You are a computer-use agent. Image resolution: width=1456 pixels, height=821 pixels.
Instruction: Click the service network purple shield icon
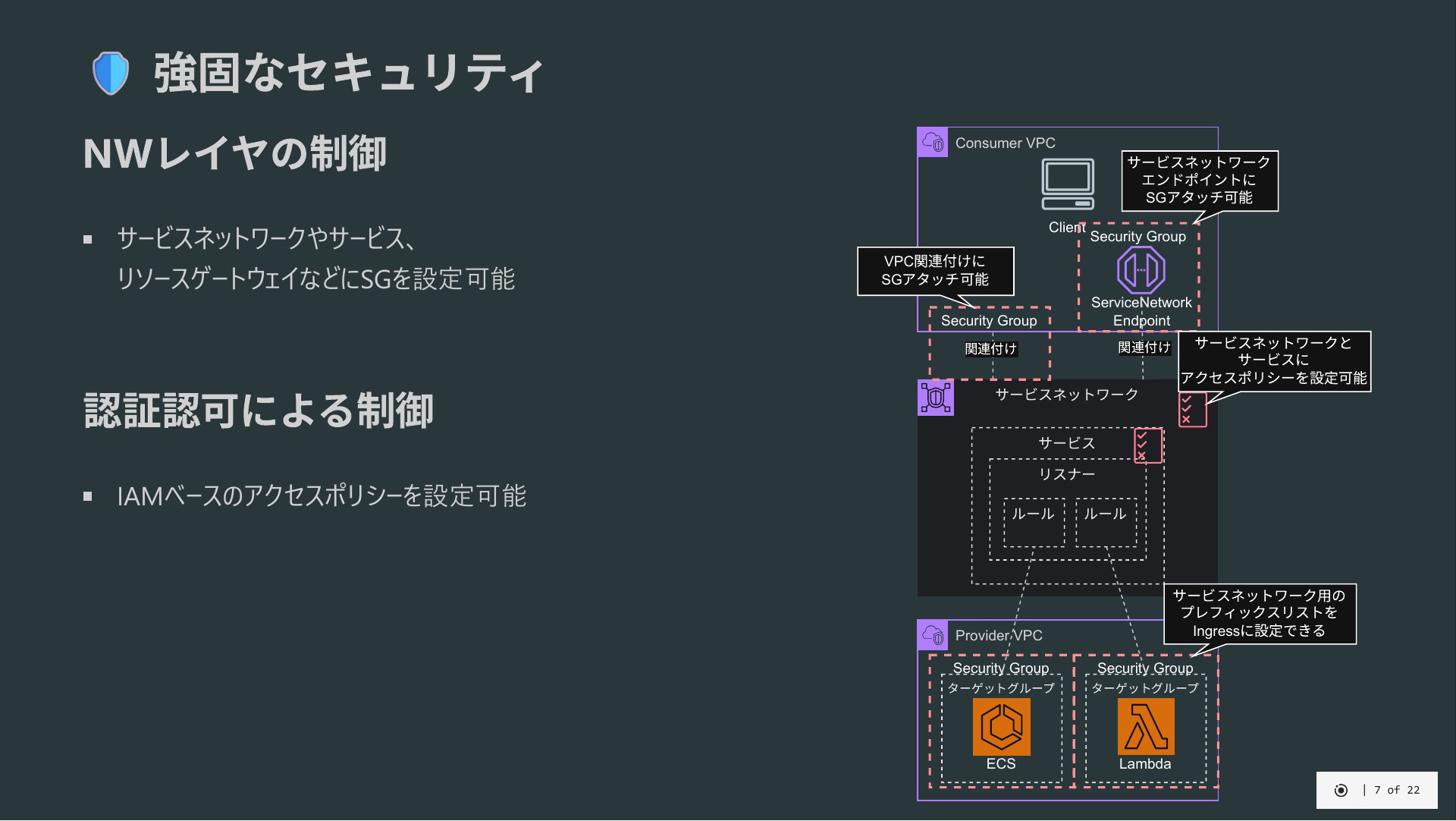[x=936, y=398]
